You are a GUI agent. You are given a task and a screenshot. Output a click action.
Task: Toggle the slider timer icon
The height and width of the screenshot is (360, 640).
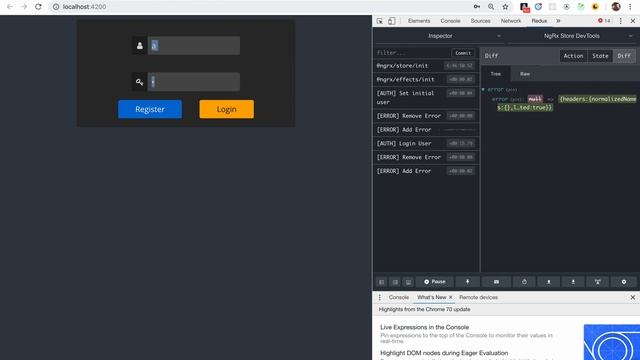[x=524, y=282]
